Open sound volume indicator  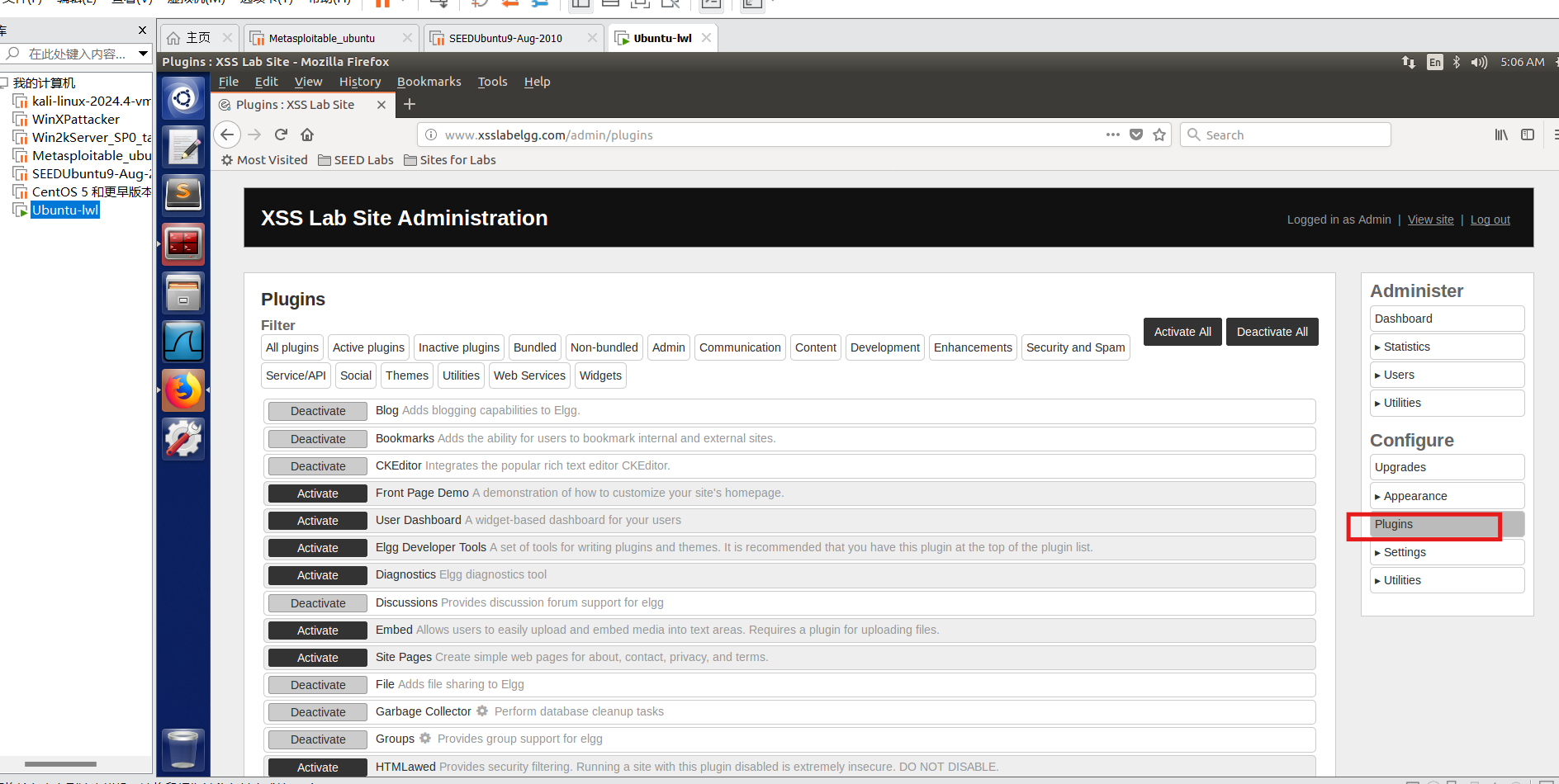tap(1479, 62)
